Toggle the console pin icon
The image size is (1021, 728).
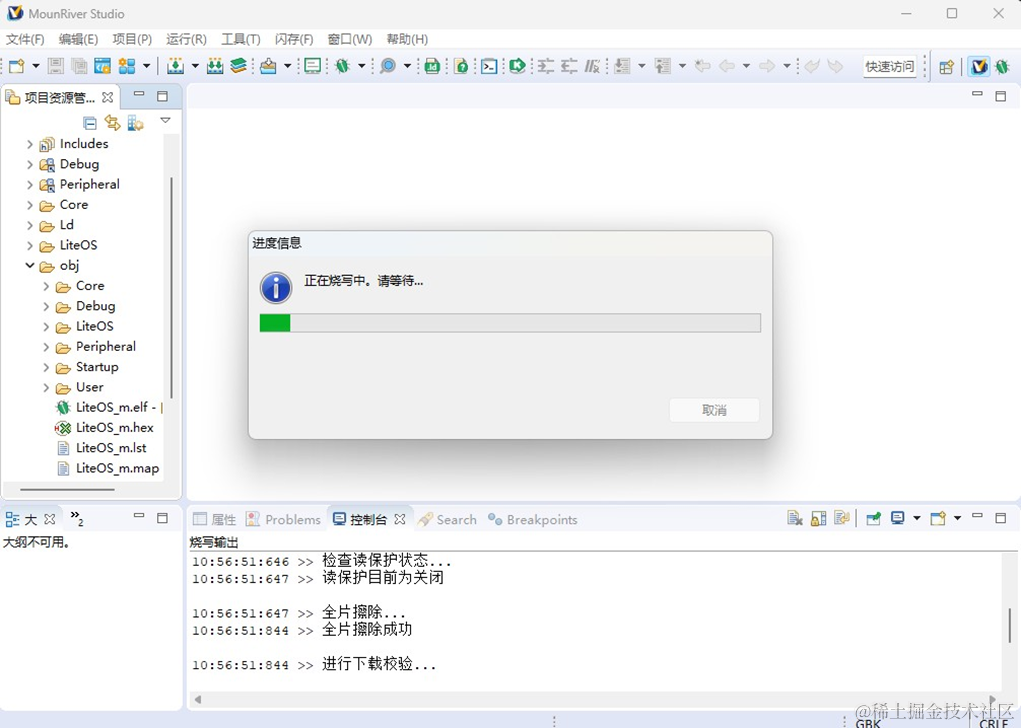[x=873, y=518]
